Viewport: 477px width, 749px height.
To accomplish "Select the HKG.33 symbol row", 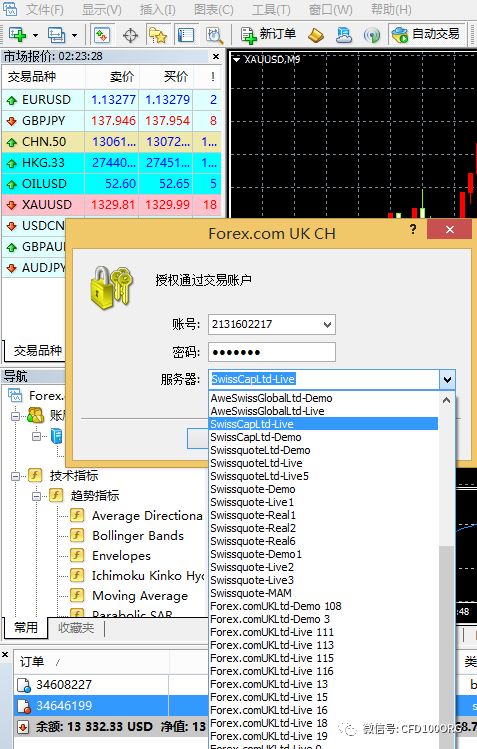I will click(x=112, y=163).
